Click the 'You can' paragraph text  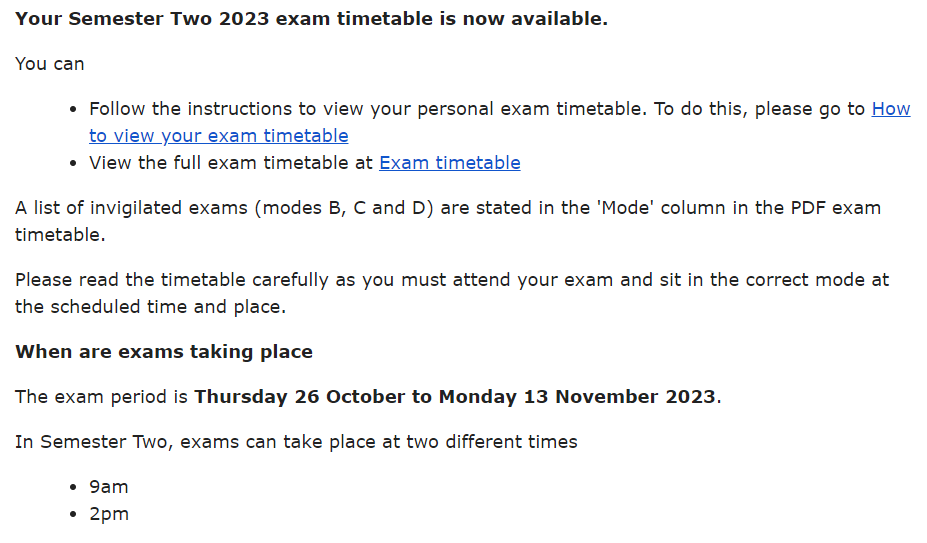(x=50, y=64)
